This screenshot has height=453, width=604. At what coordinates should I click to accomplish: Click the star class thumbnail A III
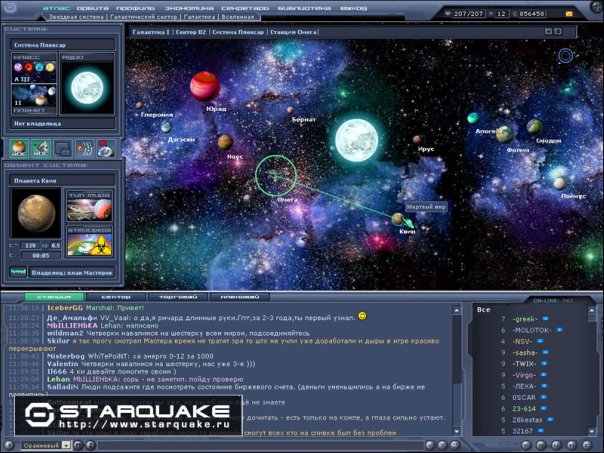[x=34, y=72]
